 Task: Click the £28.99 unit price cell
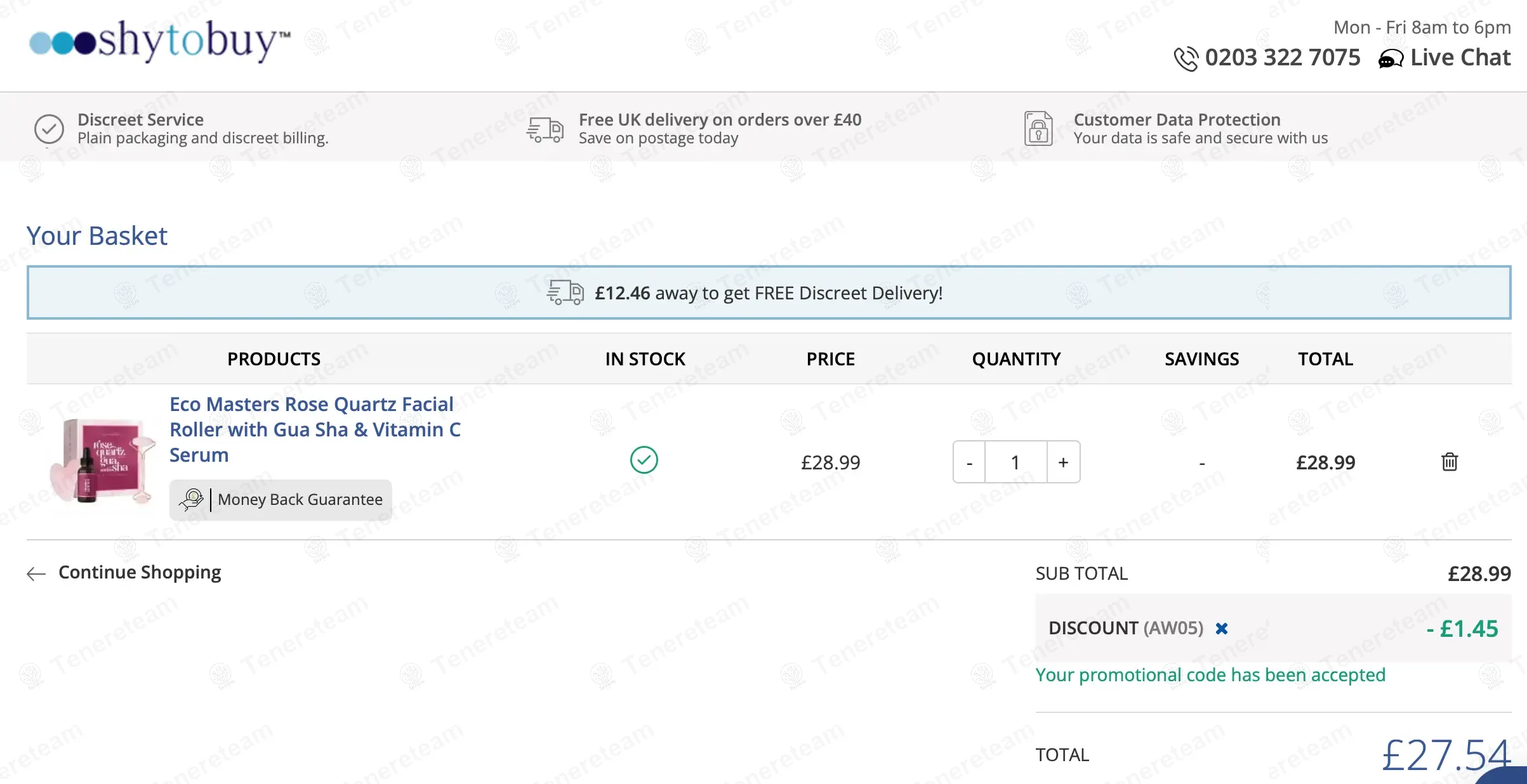831,462
